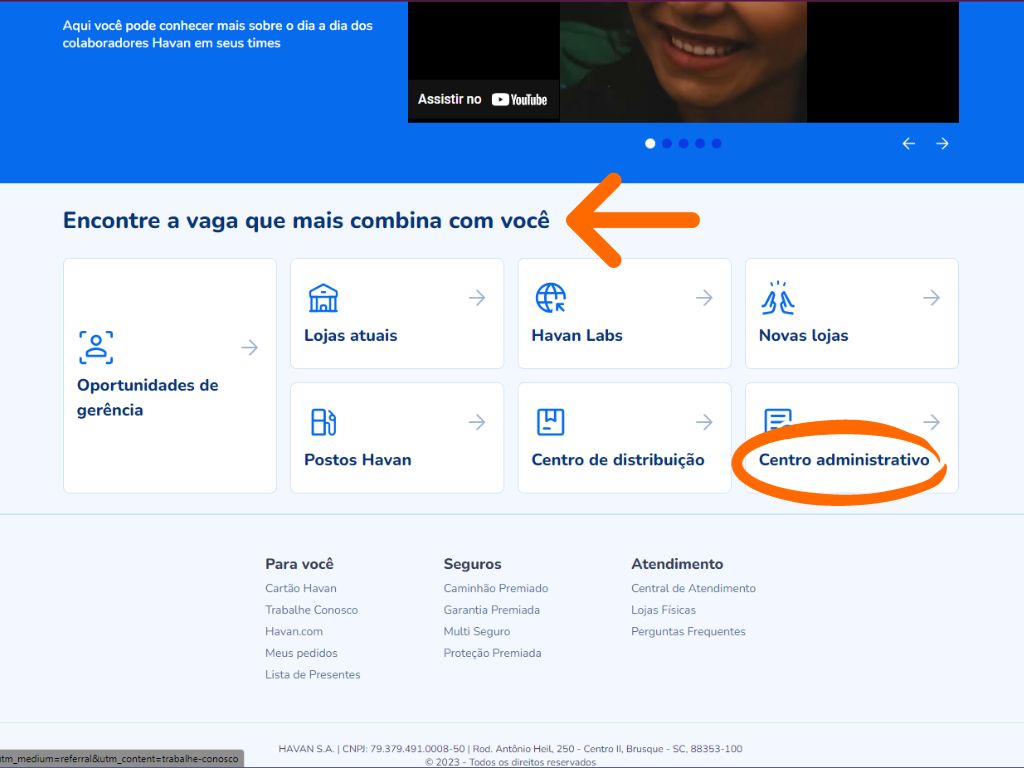Open Trabalhe Conosco footer link
Image resolution: width=1024 pixels, height=768 pixels.
(312, 610)
